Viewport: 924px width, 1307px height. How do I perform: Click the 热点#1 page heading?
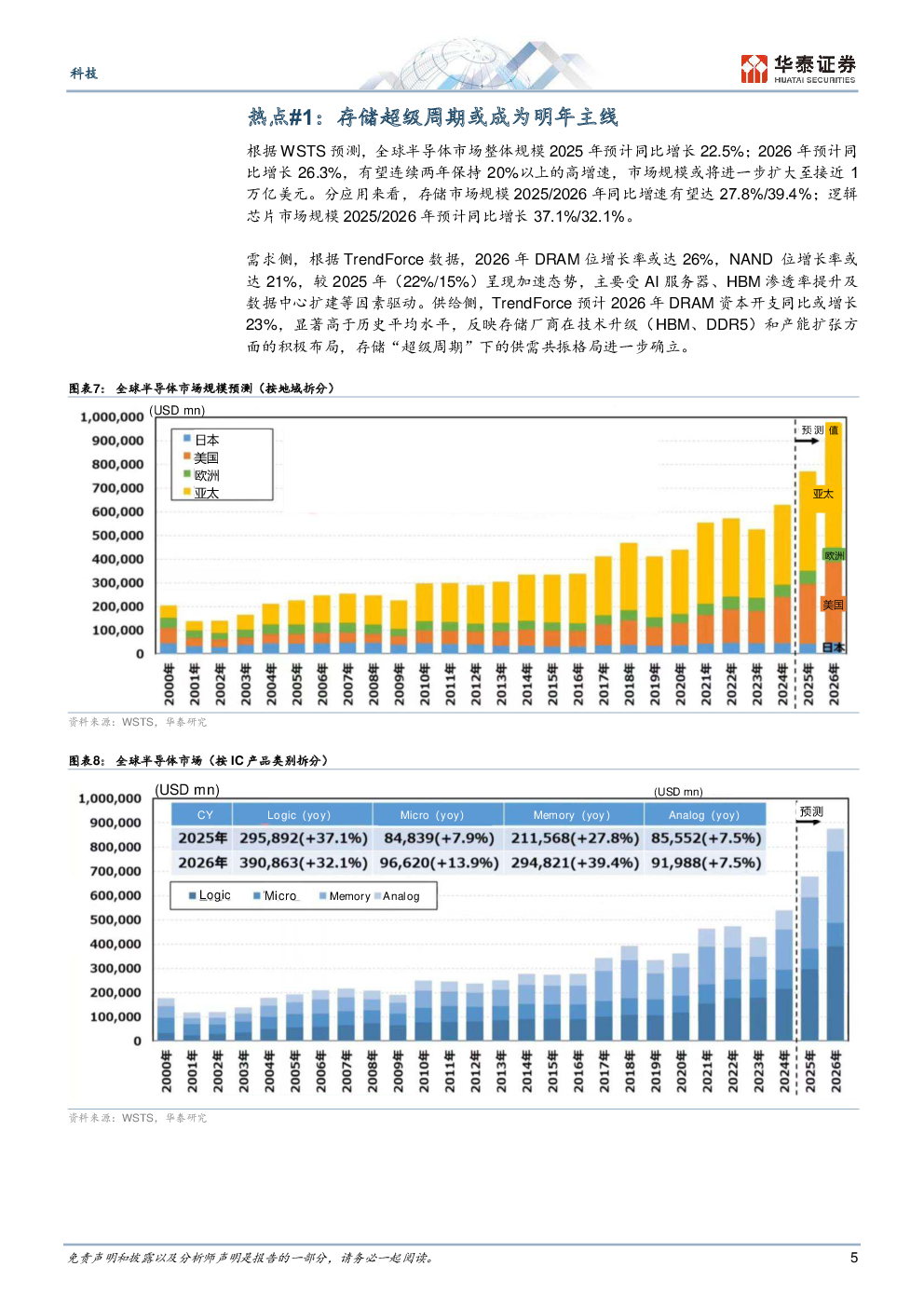(432, 117)
